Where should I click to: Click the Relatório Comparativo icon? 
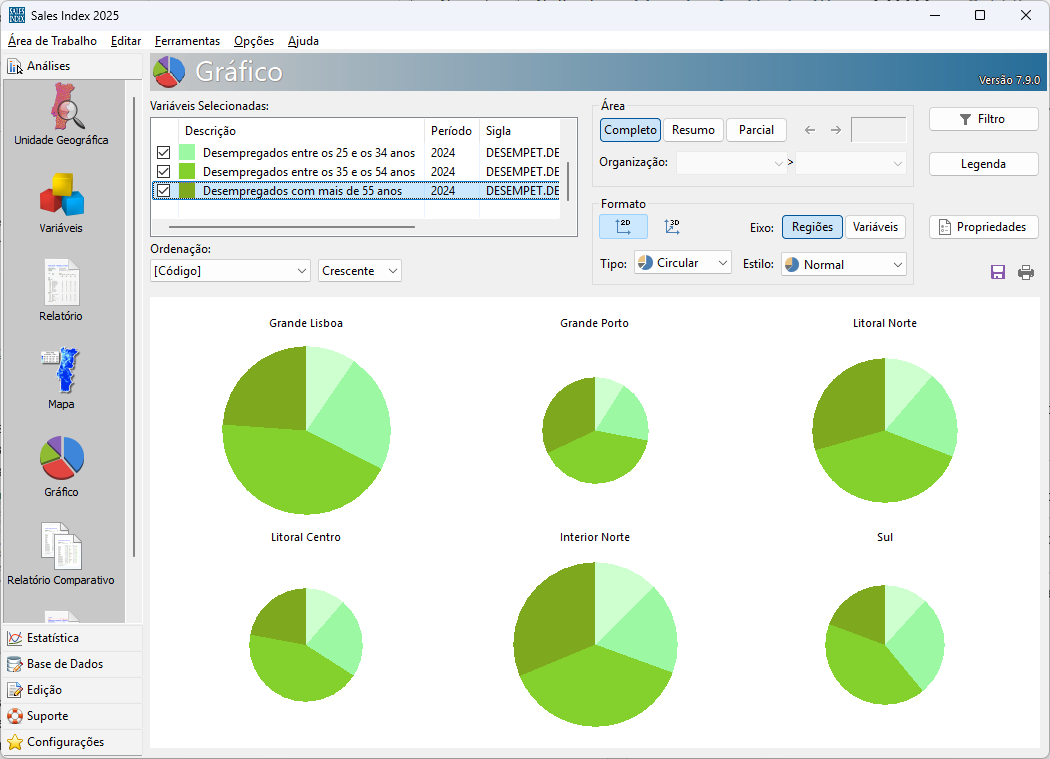coord(61,548)
